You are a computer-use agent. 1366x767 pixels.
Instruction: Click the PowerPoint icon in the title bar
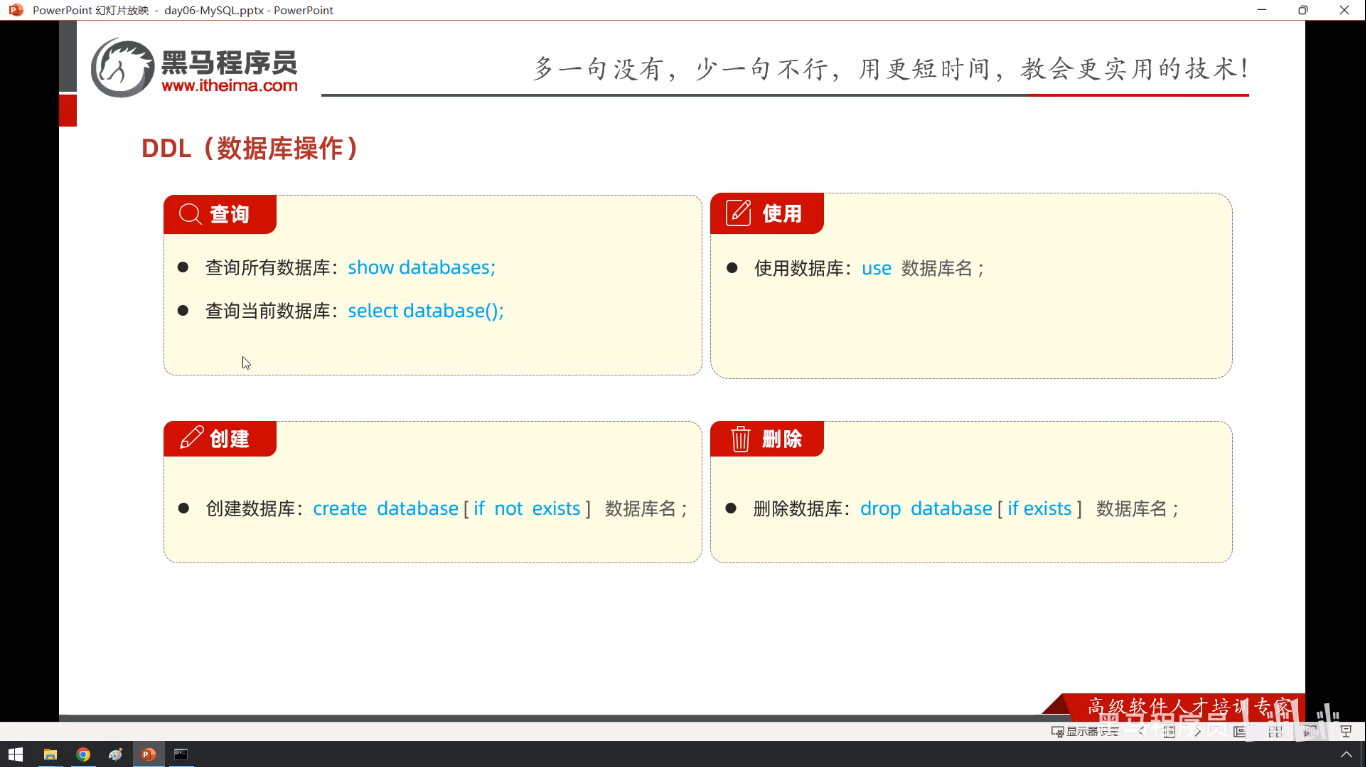click(16, 10)
